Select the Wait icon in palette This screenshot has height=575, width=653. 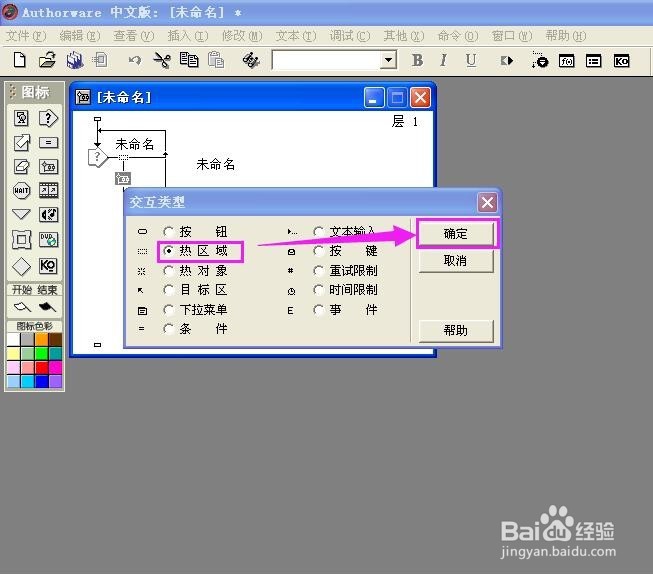(21, 191)
